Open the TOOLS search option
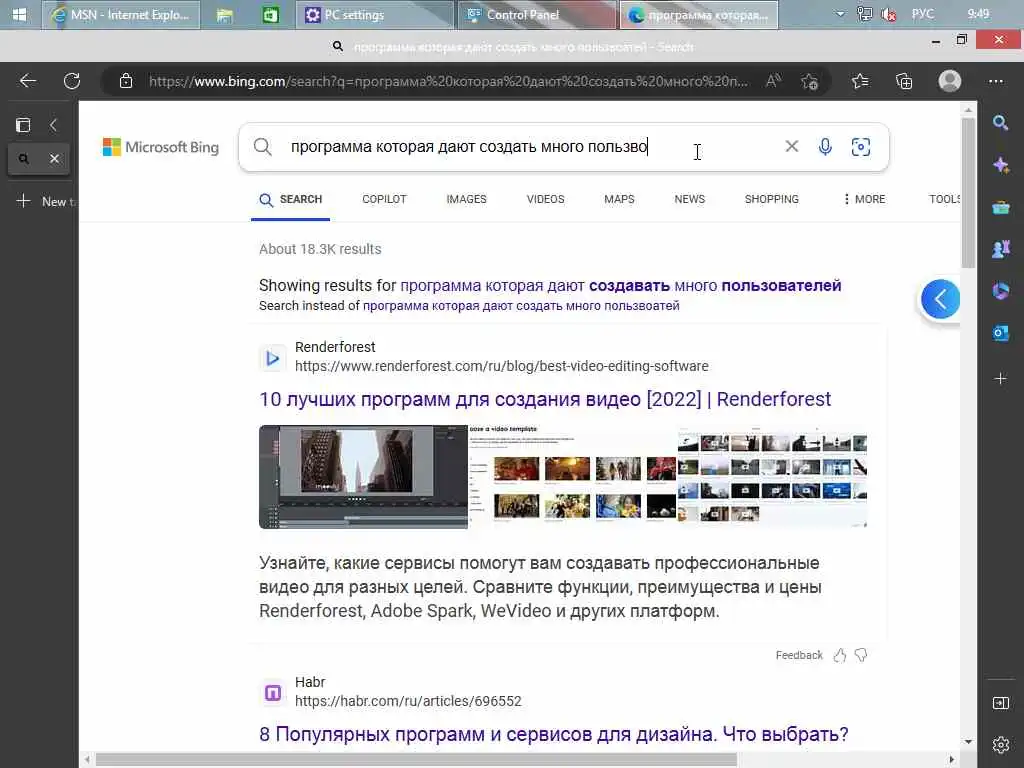 [944, 199]
